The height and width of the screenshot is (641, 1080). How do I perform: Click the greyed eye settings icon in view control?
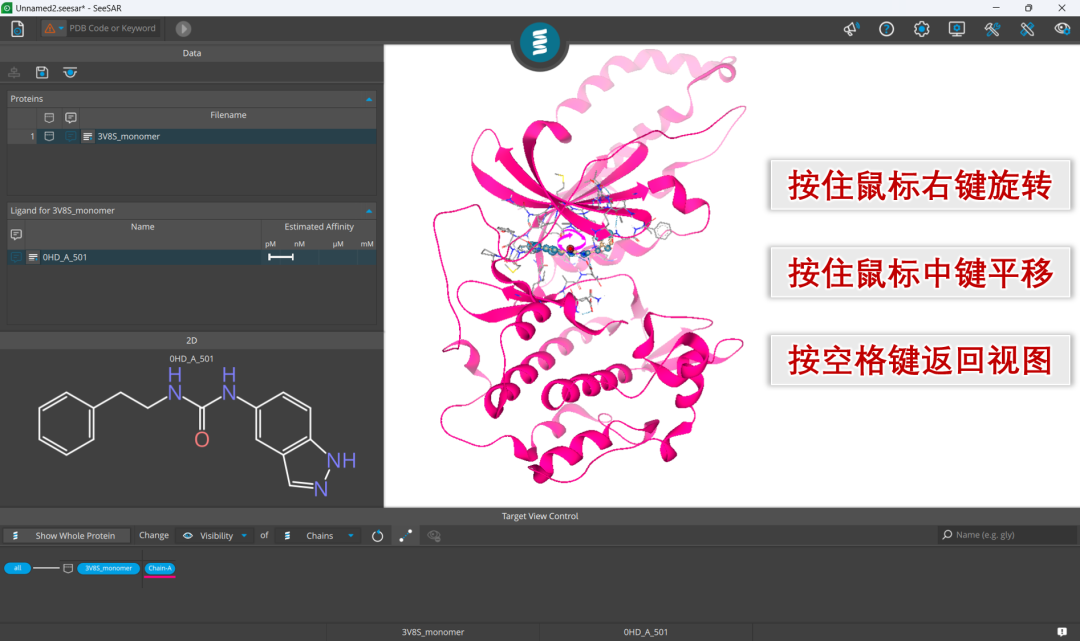pyautogui.click(x=434, y=536)
